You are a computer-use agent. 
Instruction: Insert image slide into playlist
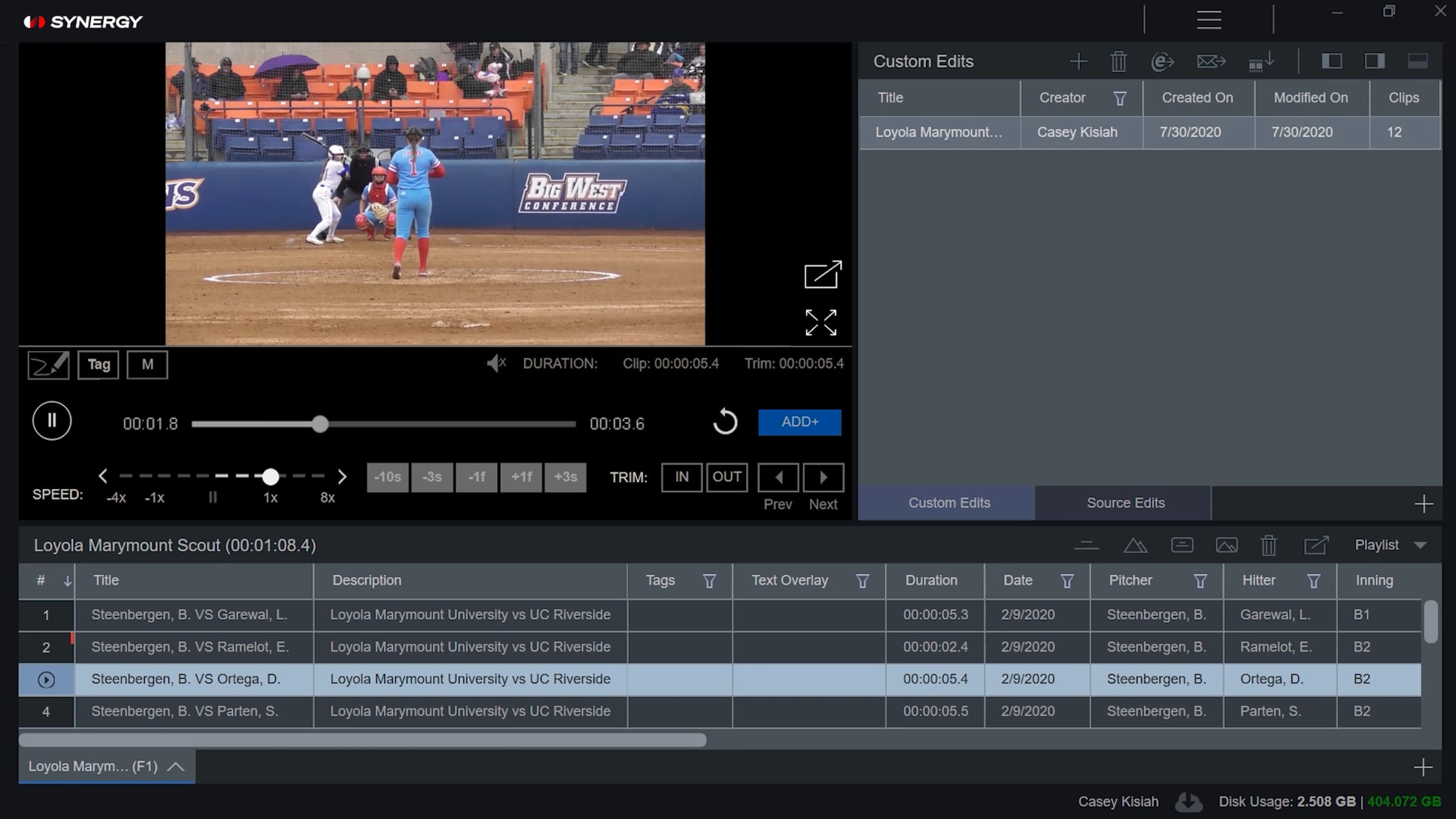(1226, 545)
